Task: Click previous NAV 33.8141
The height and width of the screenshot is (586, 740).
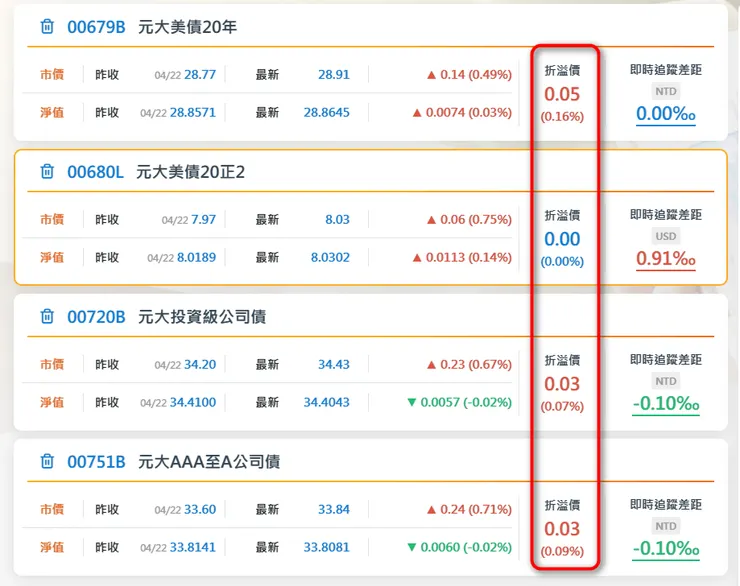Action: [193, 547]
